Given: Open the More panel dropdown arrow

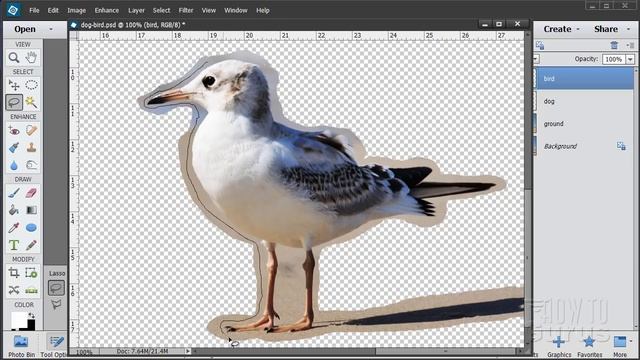Looking at the screenshot, I should 631,341.
